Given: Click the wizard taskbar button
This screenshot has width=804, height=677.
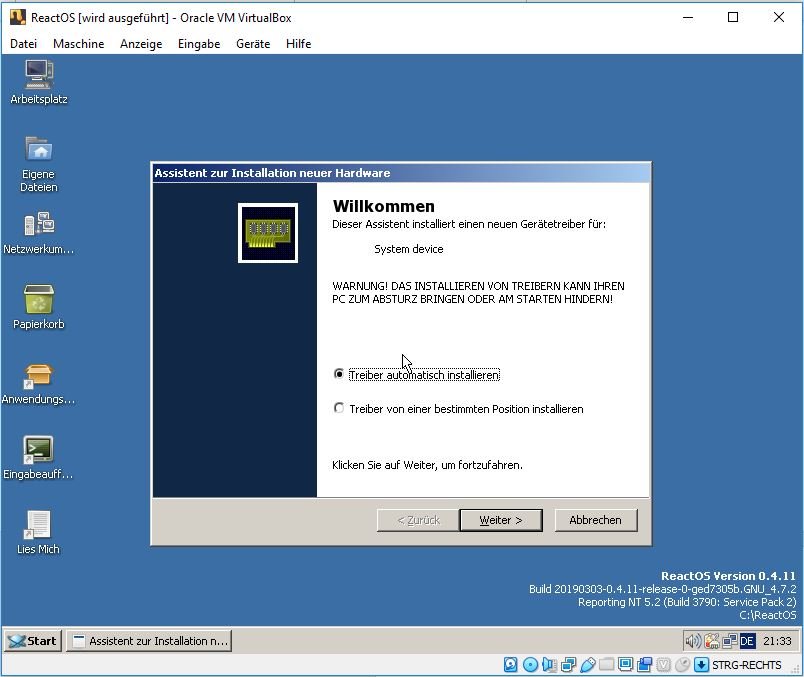Looking at the screenshot, I should click(x=149, y=641).
